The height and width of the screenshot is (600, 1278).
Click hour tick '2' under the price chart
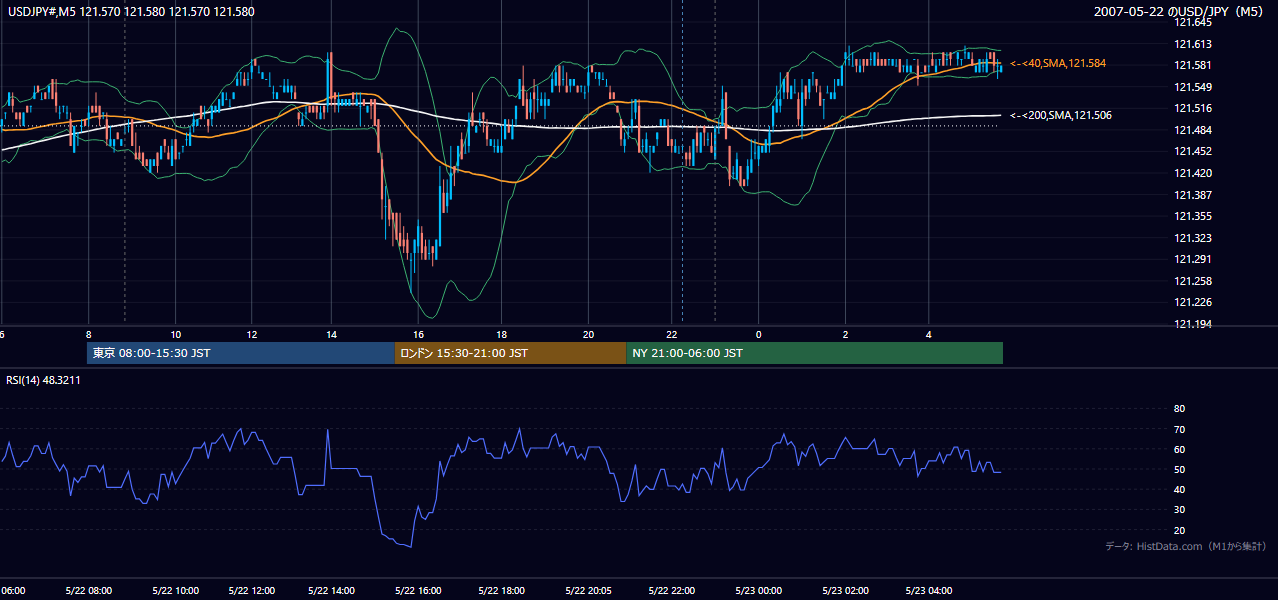pos(846,334)
